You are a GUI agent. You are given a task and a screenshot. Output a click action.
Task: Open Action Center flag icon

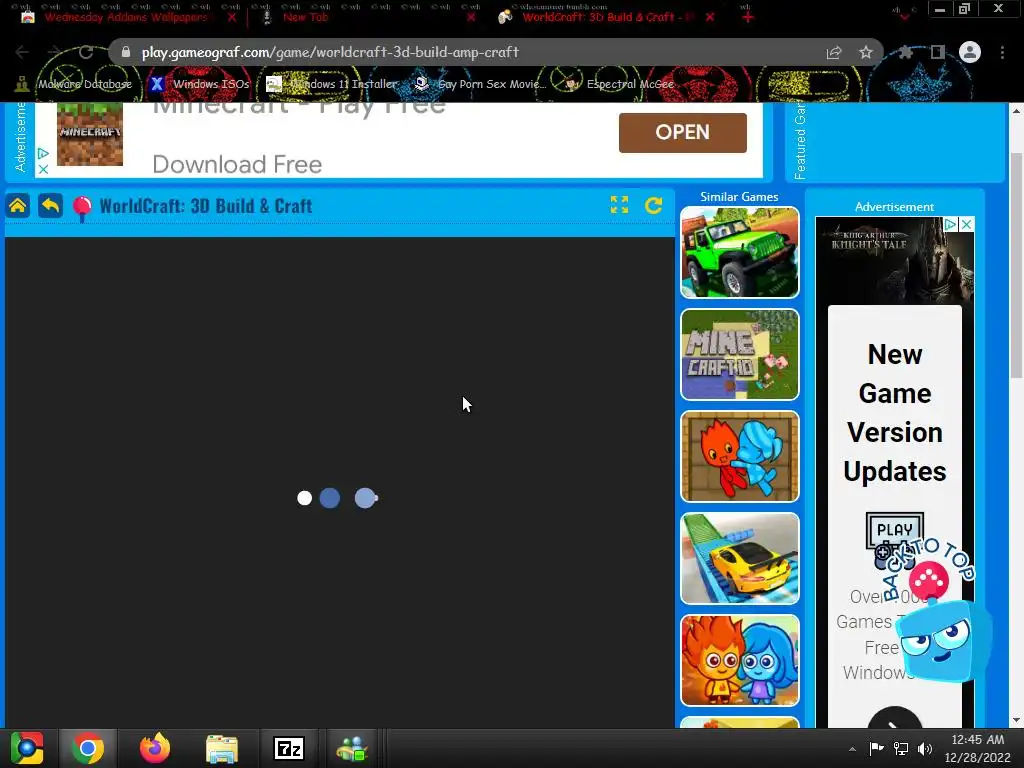tap(876, 748)
